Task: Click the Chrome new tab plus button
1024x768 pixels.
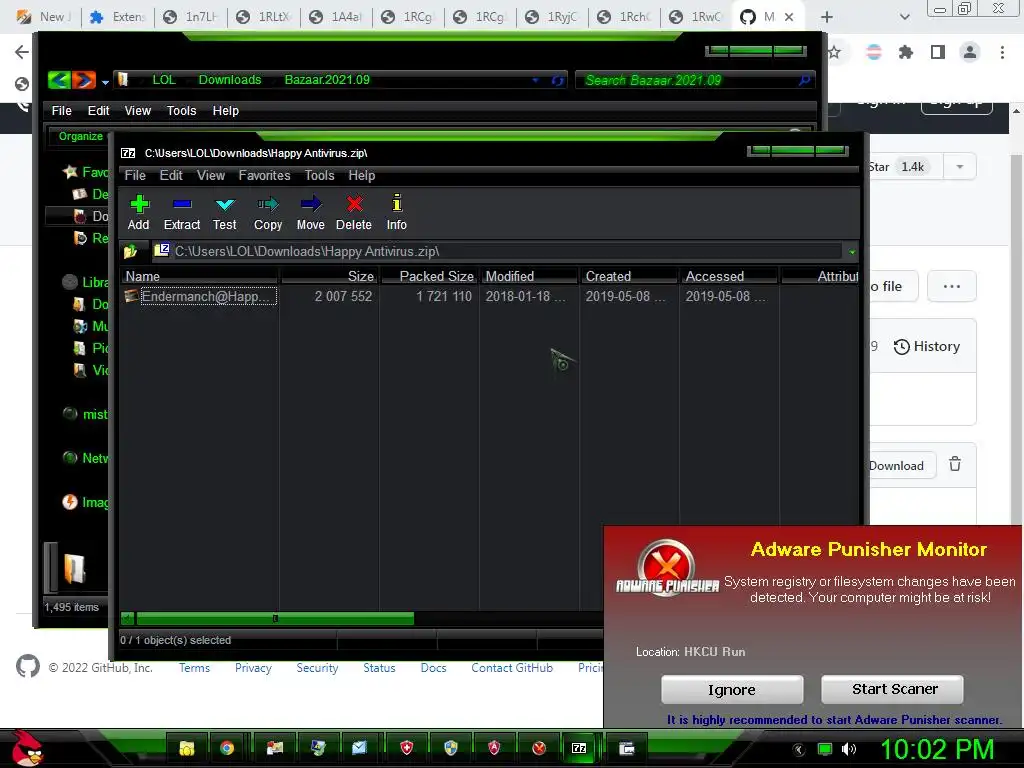Action: coord(827,17)
